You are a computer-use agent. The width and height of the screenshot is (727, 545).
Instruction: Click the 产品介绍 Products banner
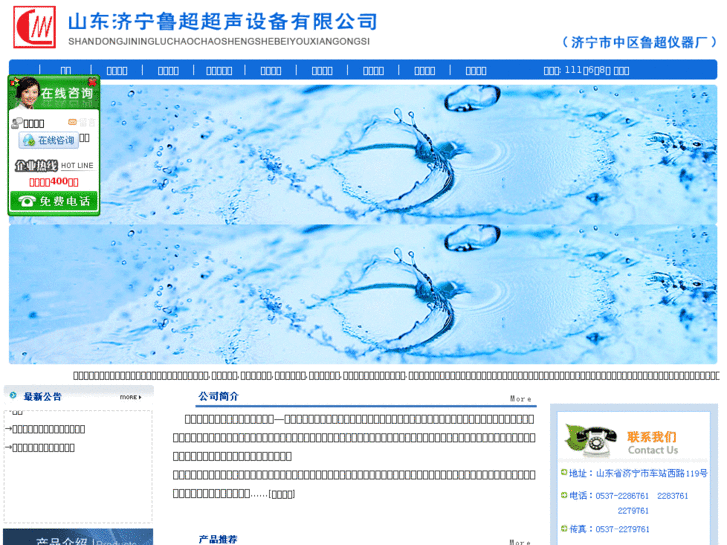pos(78,537)
